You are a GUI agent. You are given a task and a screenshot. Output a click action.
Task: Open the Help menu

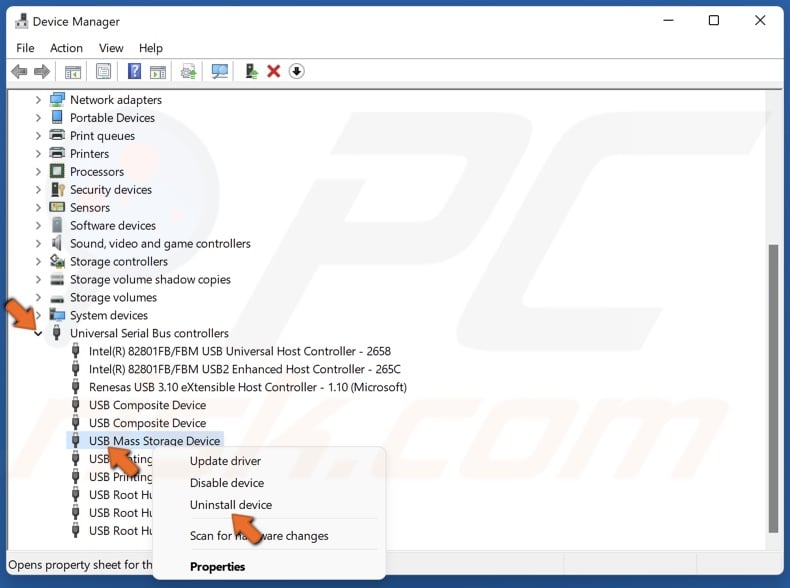[x=151, y=48]
